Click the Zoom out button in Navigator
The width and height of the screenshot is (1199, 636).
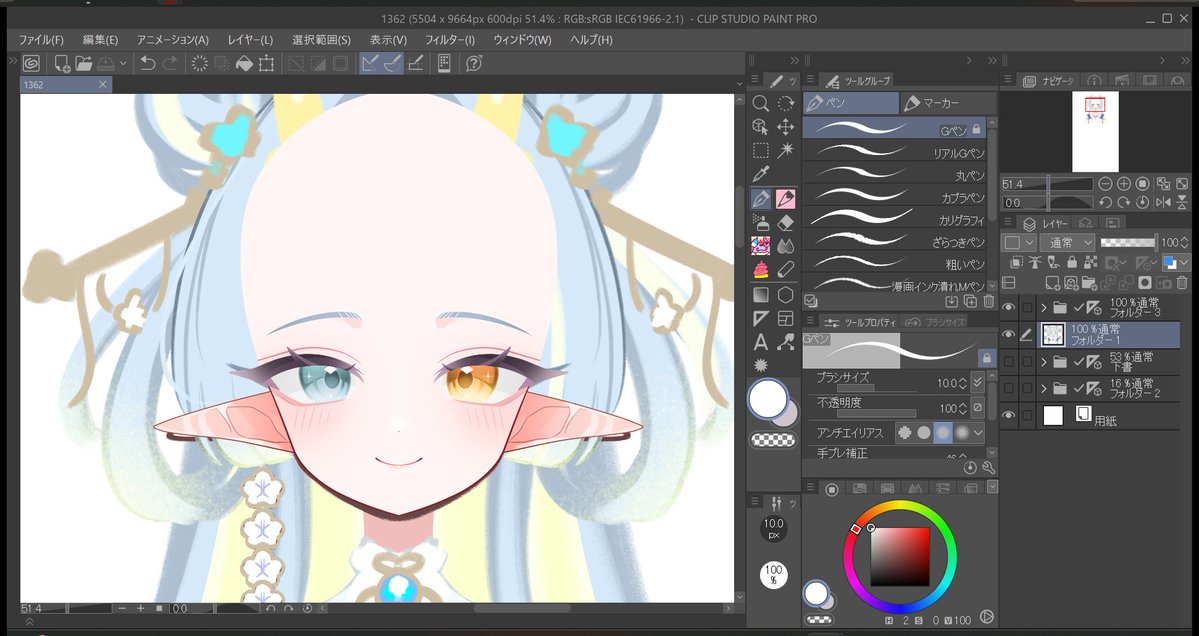pos(1105,183)
